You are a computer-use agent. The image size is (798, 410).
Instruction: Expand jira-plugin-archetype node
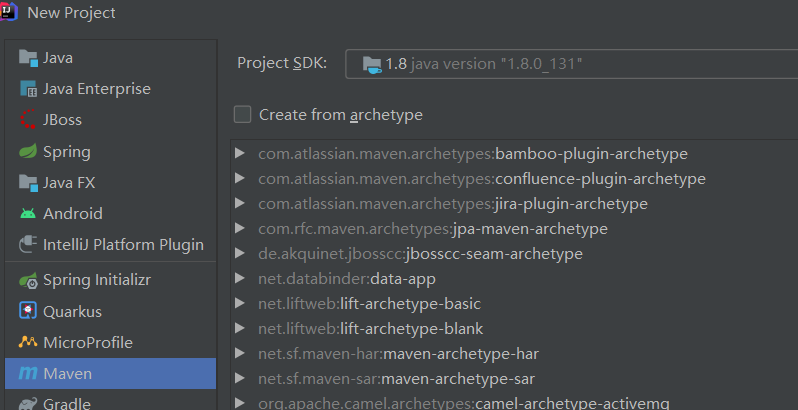[240, 203]
